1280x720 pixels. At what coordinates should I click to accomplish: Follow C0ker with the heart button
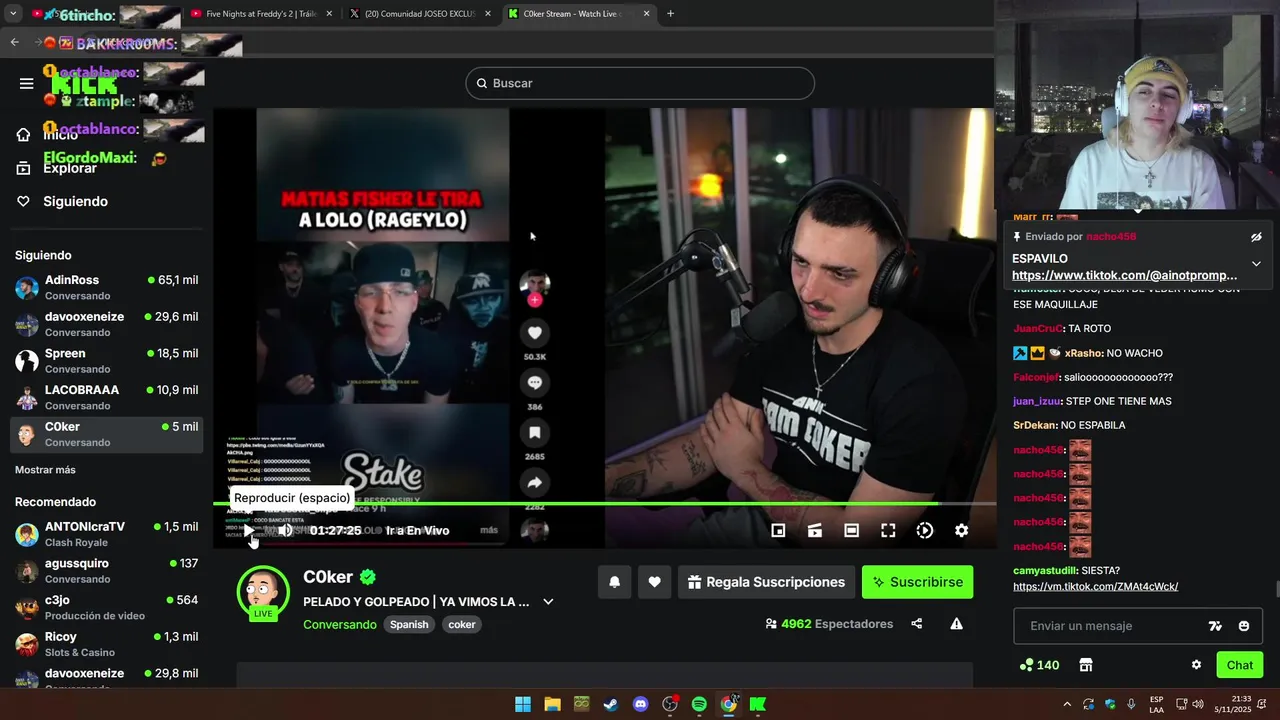[654, 582]
